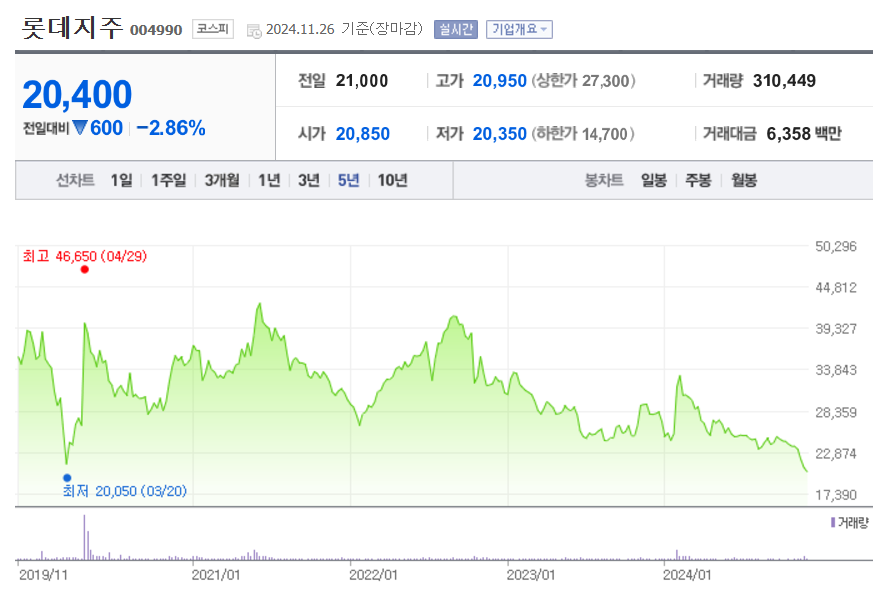Click the 17,390 price axis label
The width and height of the screenshot is (873, 590).
(x=836, y=494)
